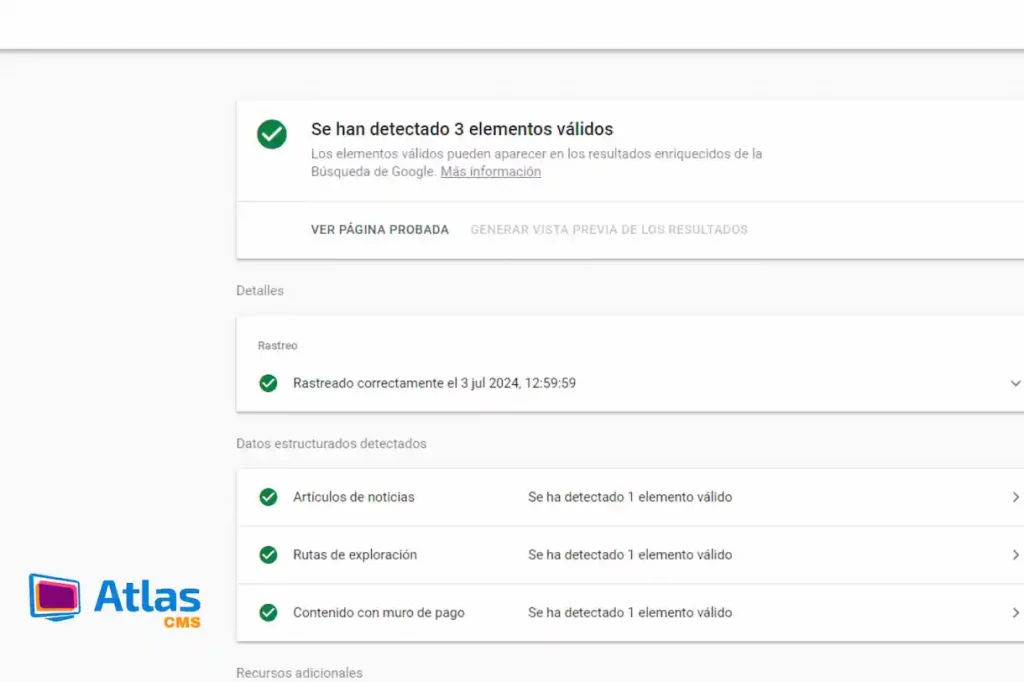1024x682 pixels.
Task: Expand the Rastreo details chevron
Action: [x=1015, y=383]
